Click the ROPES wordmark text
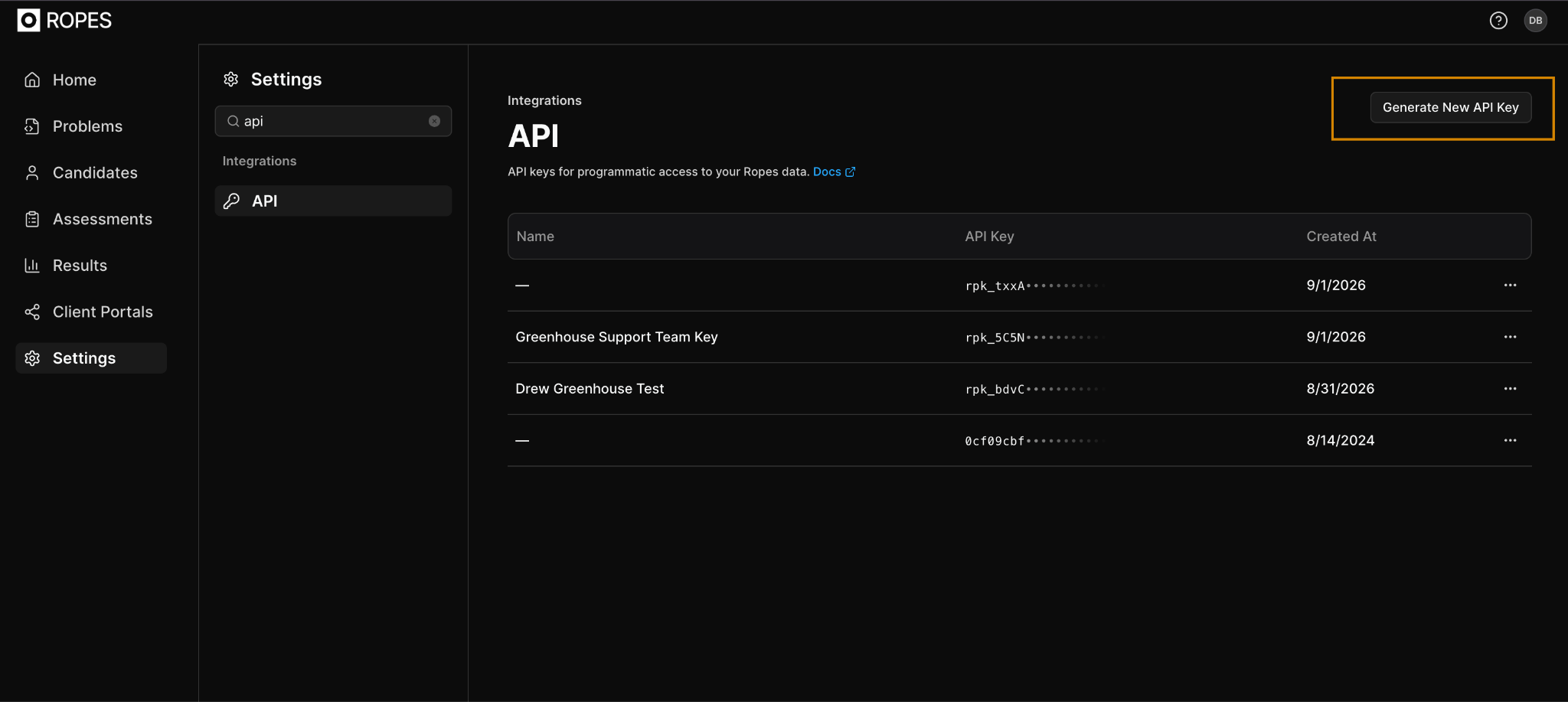Image resolution: width=1568 pixels, height=702 pixels. point(79,21)
